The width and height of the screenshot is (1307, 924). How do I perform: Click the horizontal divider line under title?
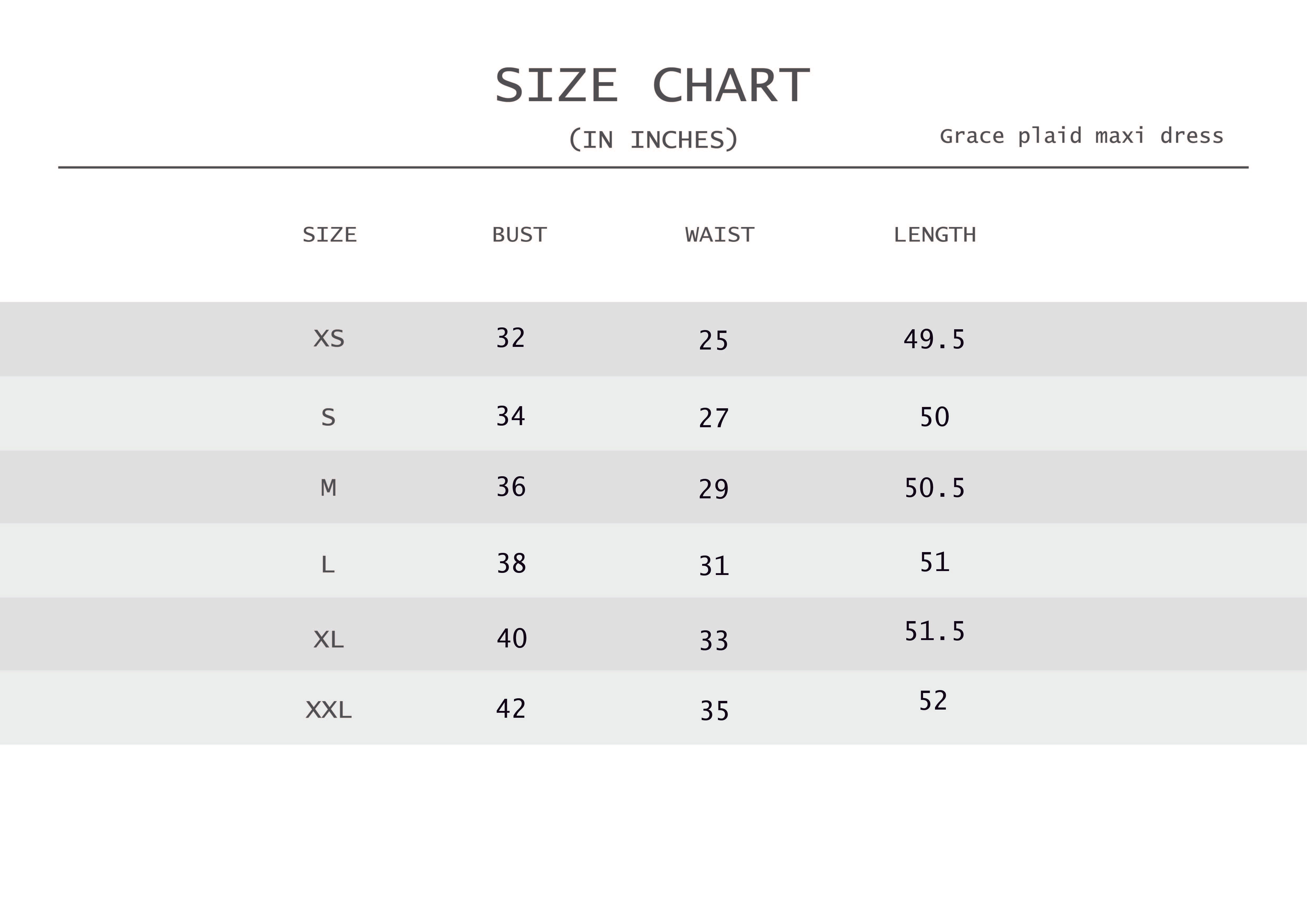point(653,167)
